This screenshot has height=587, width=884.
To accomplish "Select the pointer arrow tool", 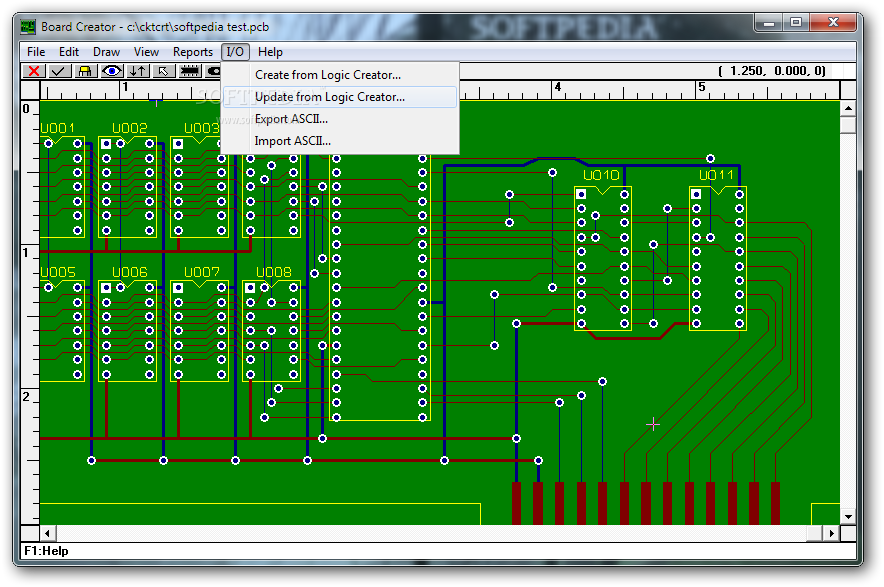I will [163, 71].
